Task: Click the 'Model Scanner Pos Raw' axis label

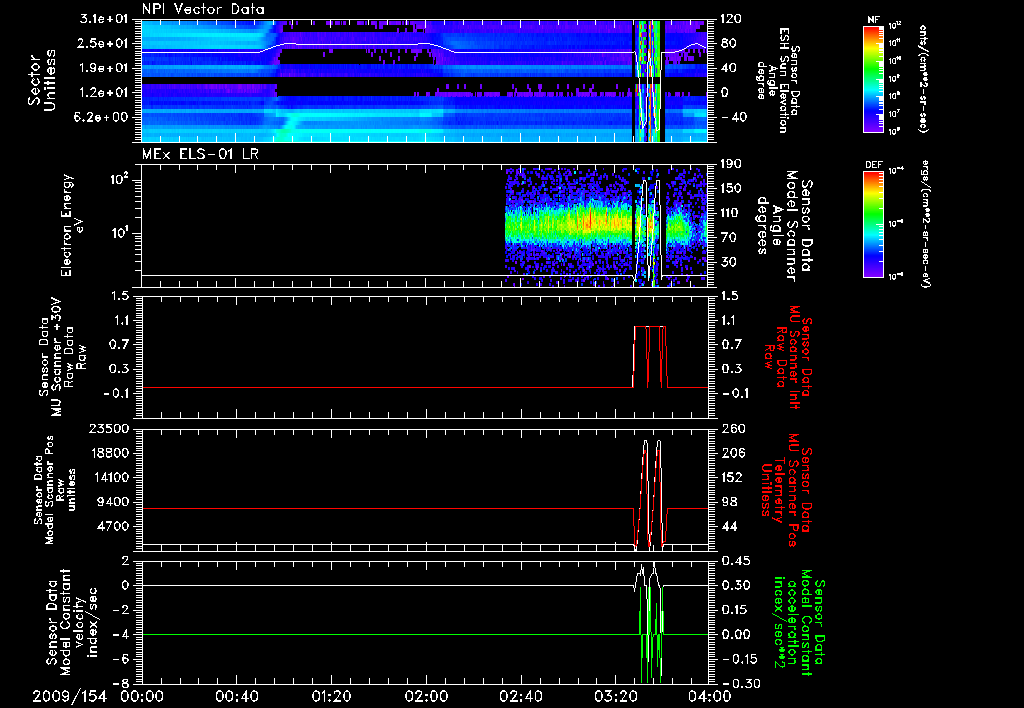Action: pos(56,490)
